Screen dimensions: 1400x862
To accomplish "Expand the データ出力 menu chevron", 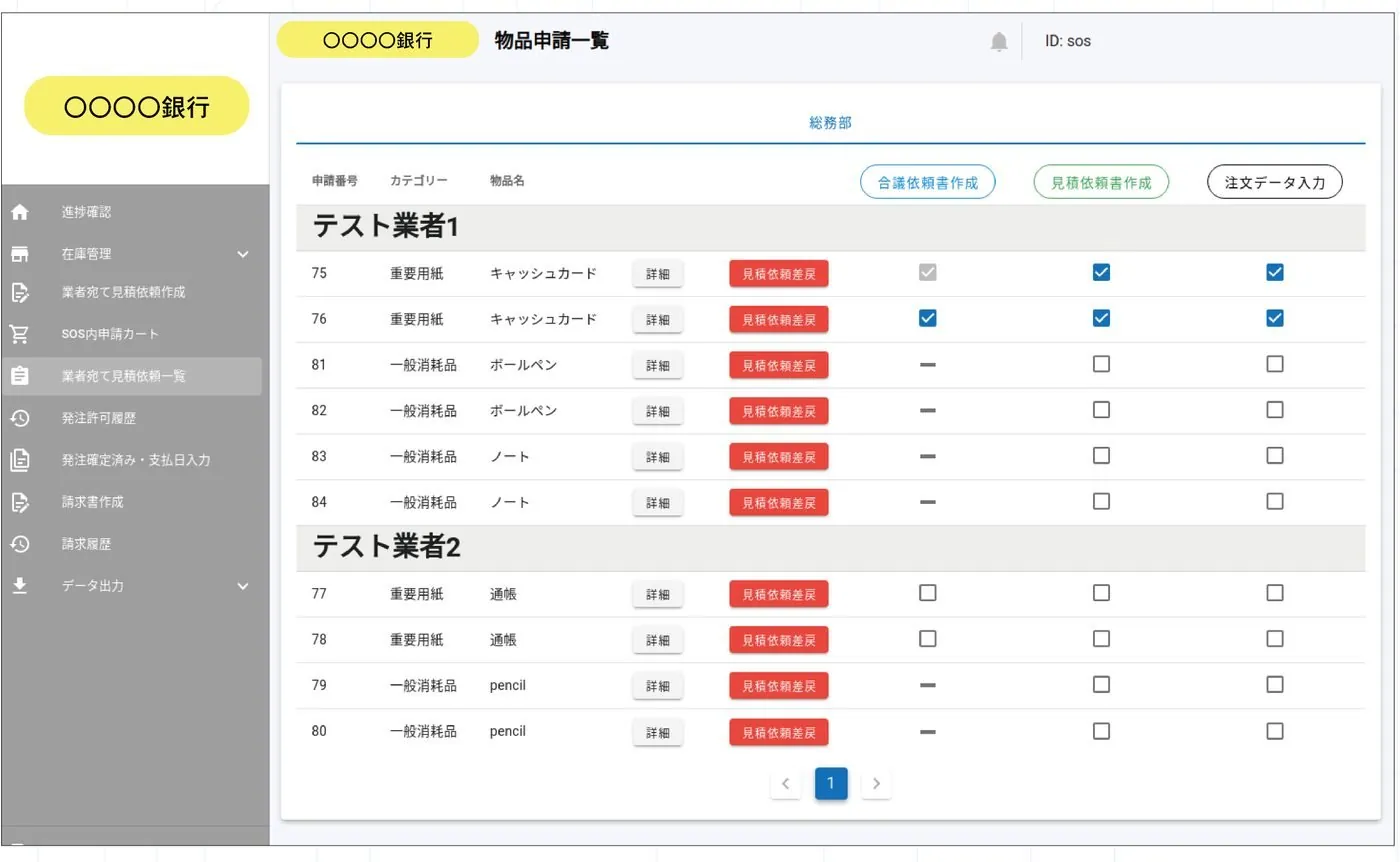I will [x=243, y=587].
